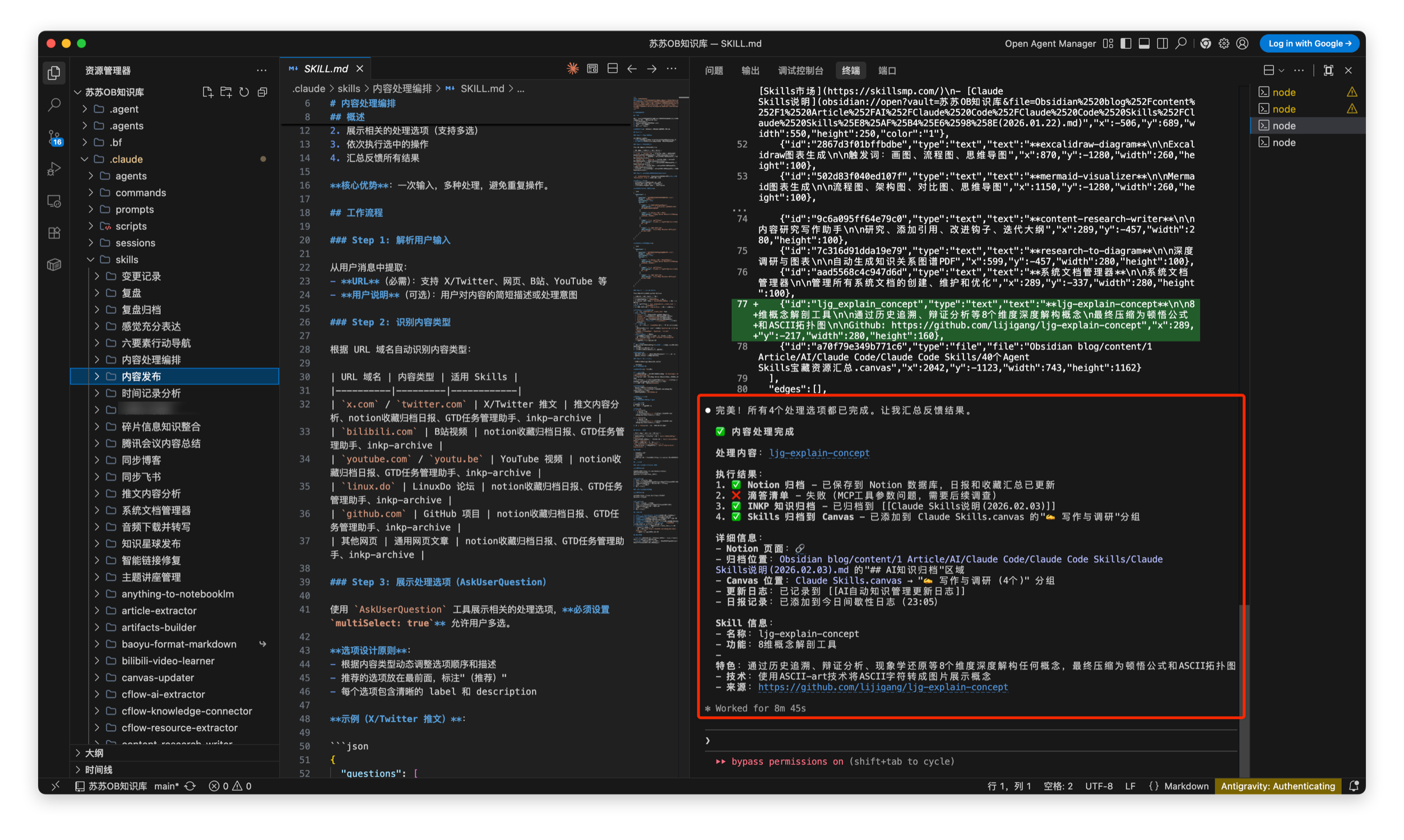Refresh the explorer file tree

(244, 92)
